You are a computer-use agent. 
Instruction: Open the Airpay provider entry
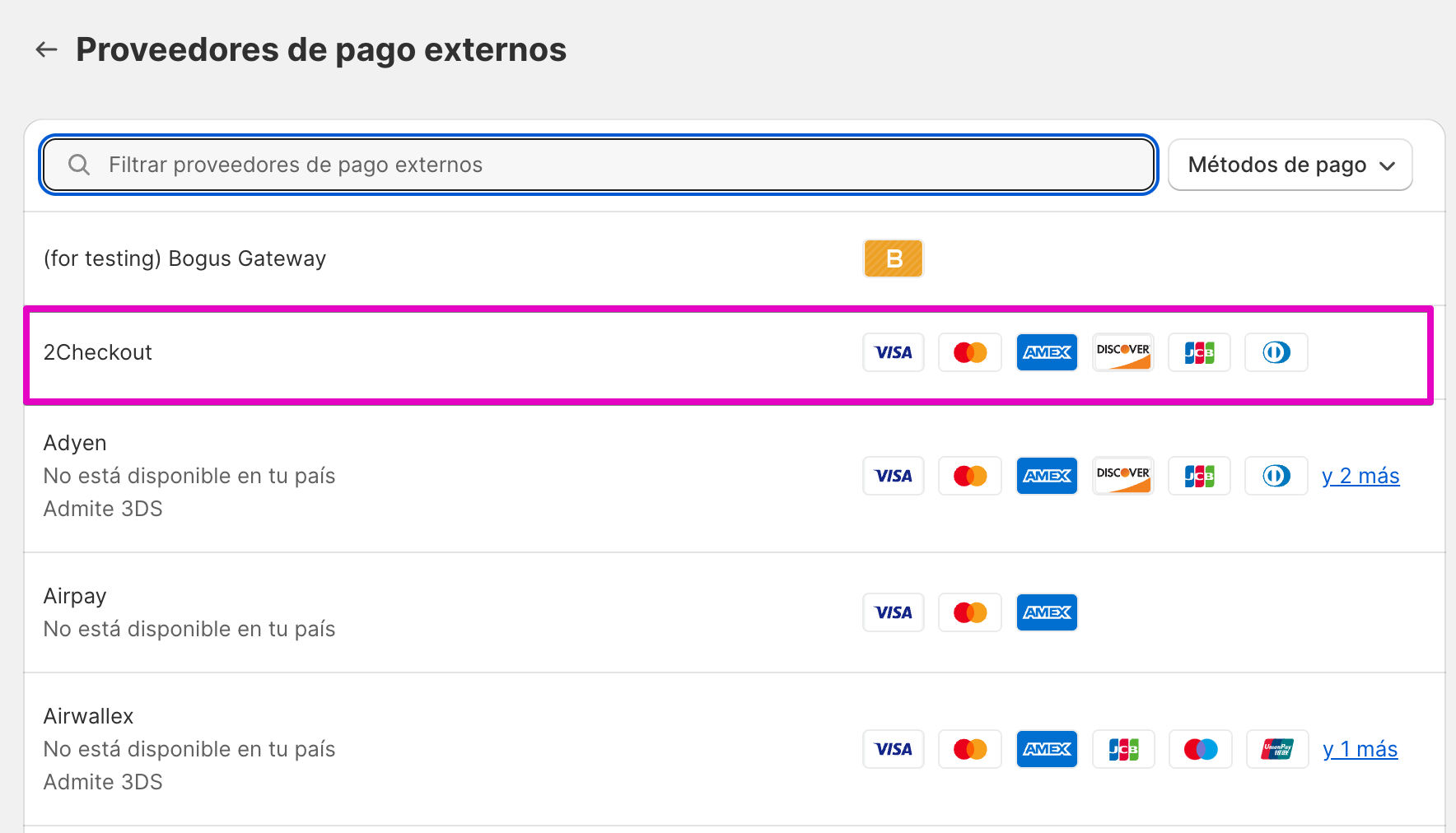click(x=75, y=596)
